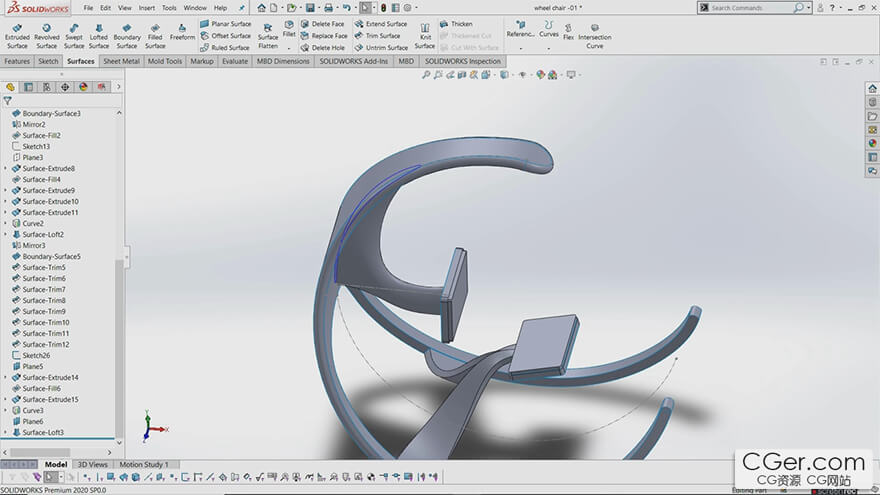Expand the Surface-Extrude9 feature

pos(6,190)
